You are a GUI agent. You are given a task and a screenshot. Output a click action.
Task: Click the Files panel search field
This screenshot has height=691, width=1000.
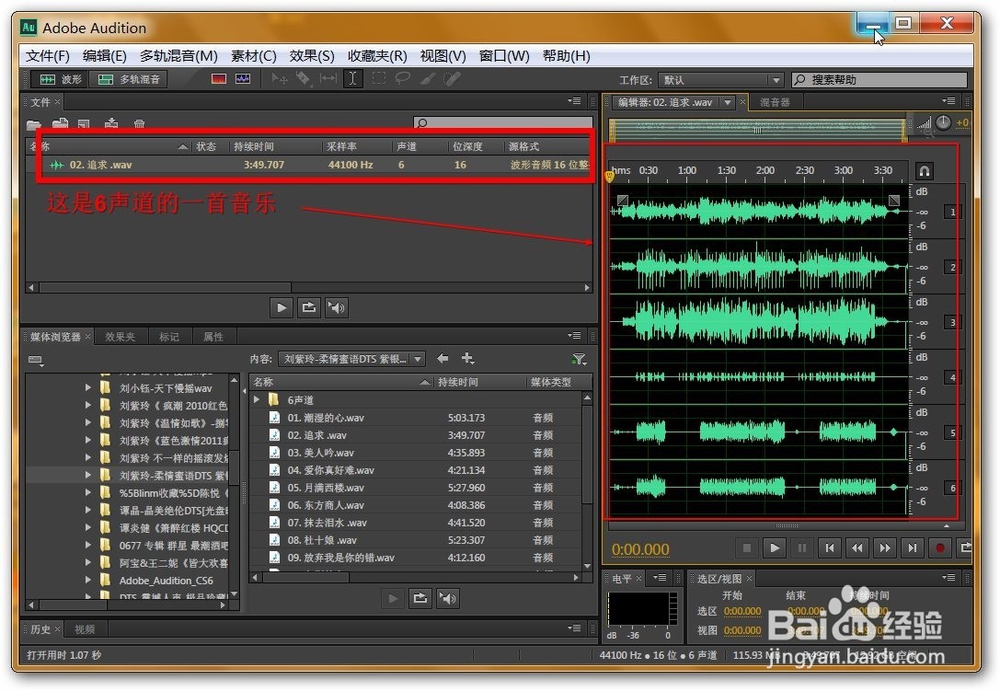(x=503, y=123)
